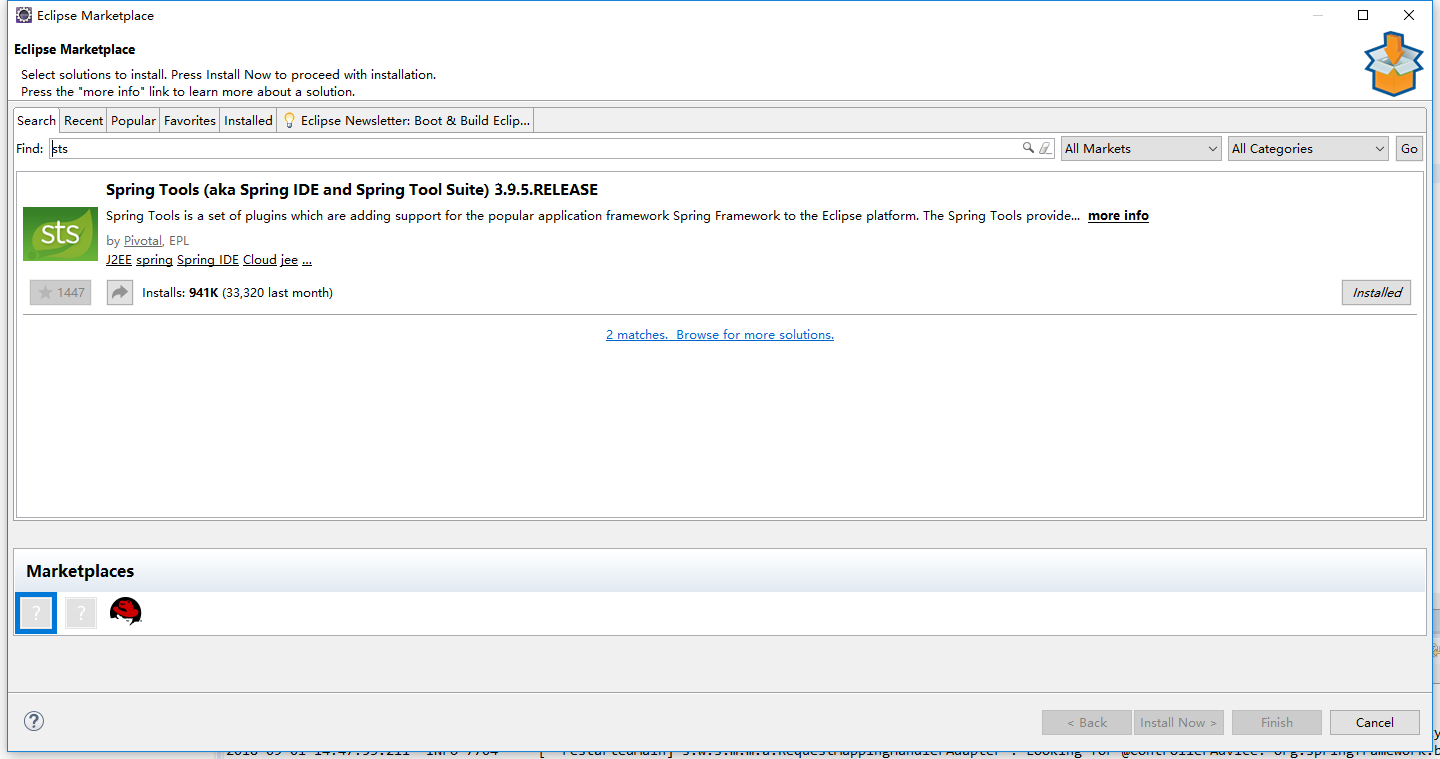
Task: Switch to the Installed tab
Action: tap(248, 120)
